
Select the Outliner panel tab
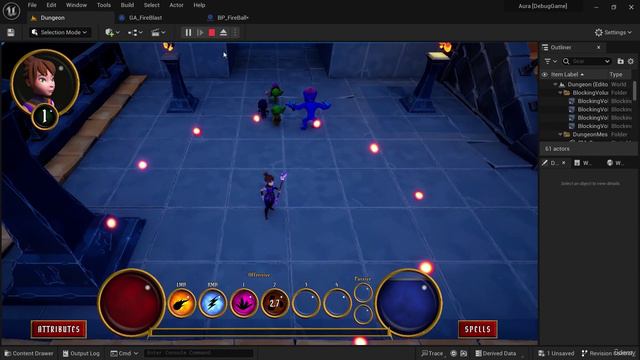pyautogui.click(x=561, y=48)
